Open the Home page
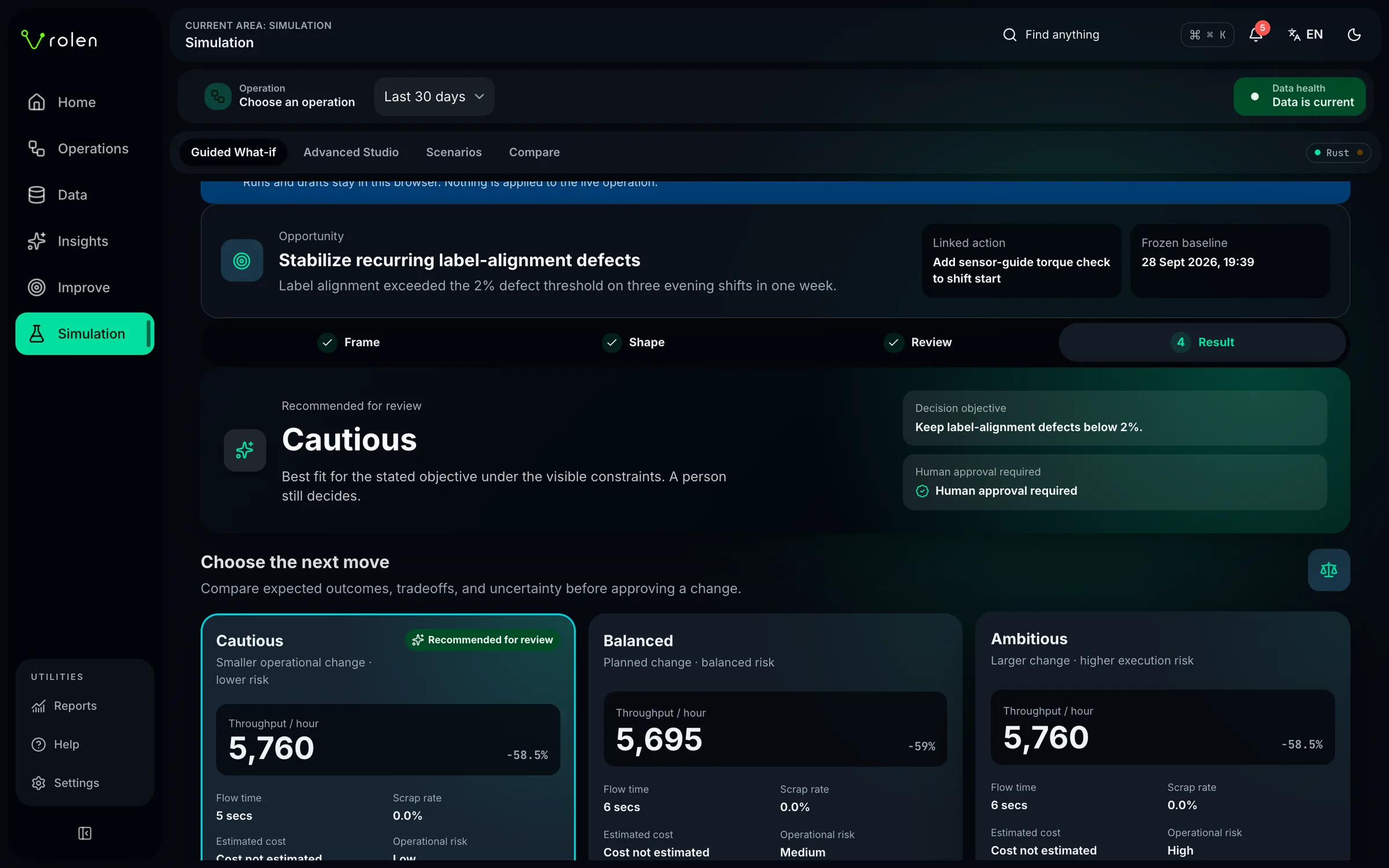Image resolution: width=1389 pixels, height=868 pixels. coord(84,102)
